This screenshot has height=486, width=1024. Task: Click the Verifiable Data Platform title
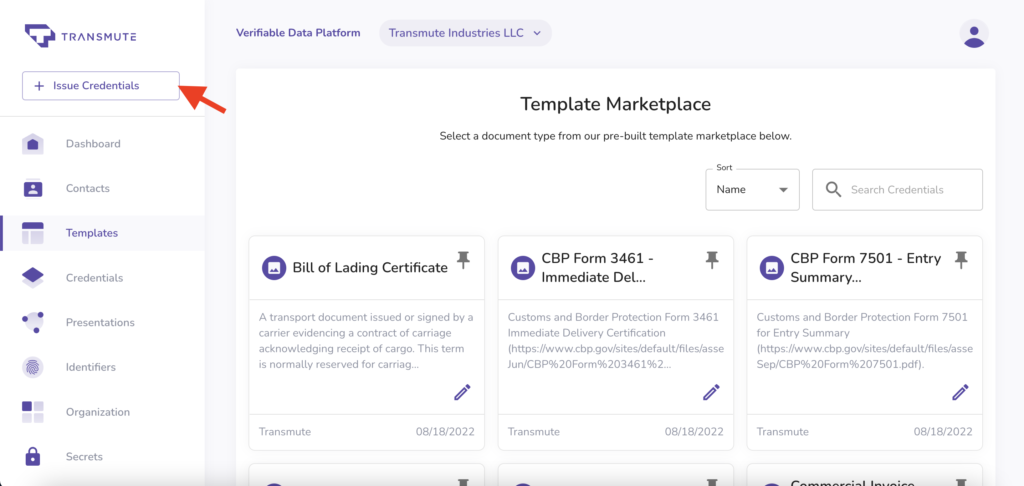point(298,33)
